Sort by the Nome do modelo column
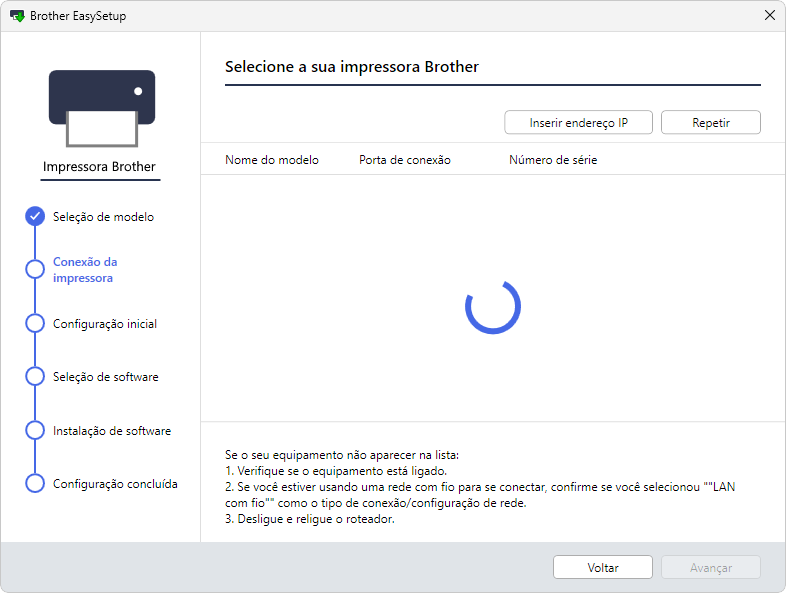786x593 pixels. coord(272,160)
